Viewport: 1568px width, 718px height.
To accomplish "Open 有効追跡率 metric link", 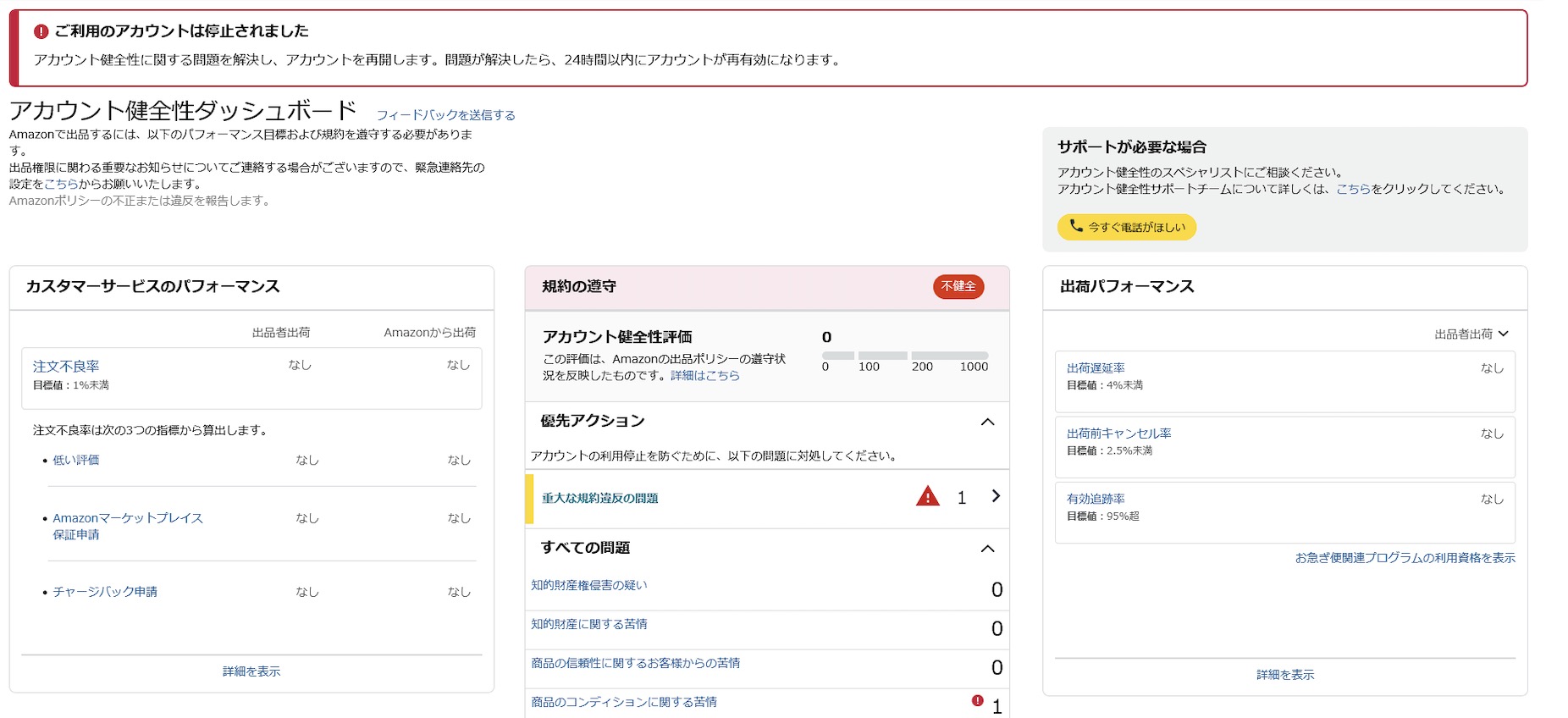I will 1096,499.
